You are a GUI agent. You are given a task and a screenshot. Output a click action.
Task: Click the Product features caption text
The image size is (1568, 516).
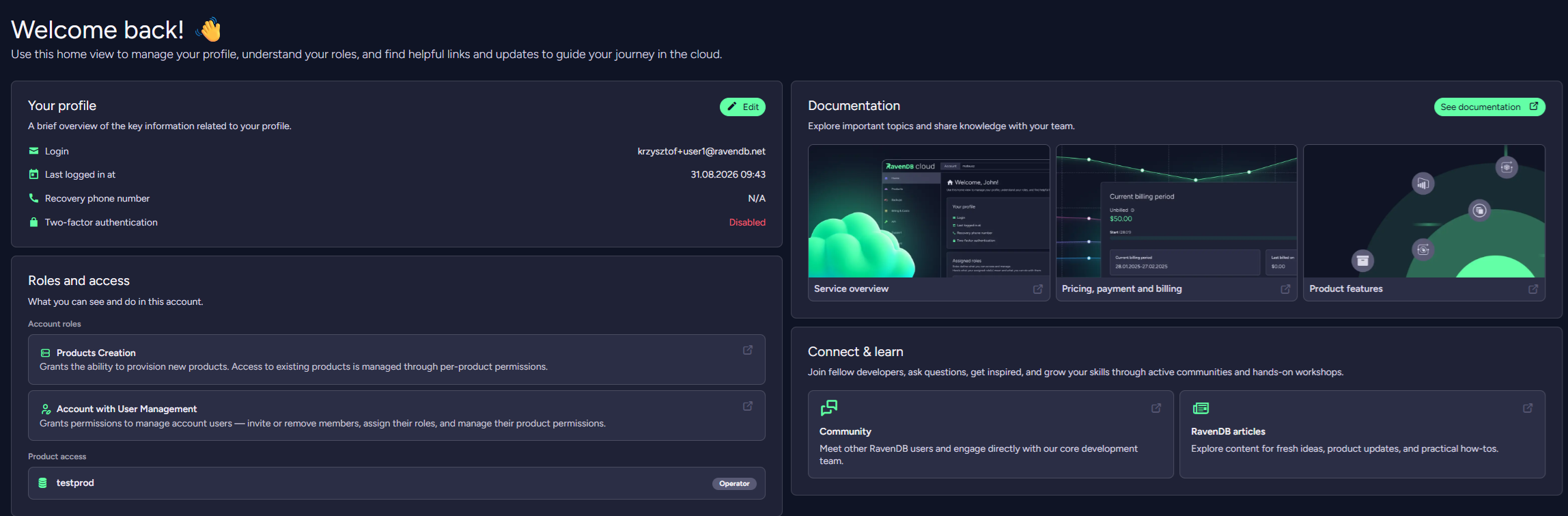click(x=1346, y=288)
